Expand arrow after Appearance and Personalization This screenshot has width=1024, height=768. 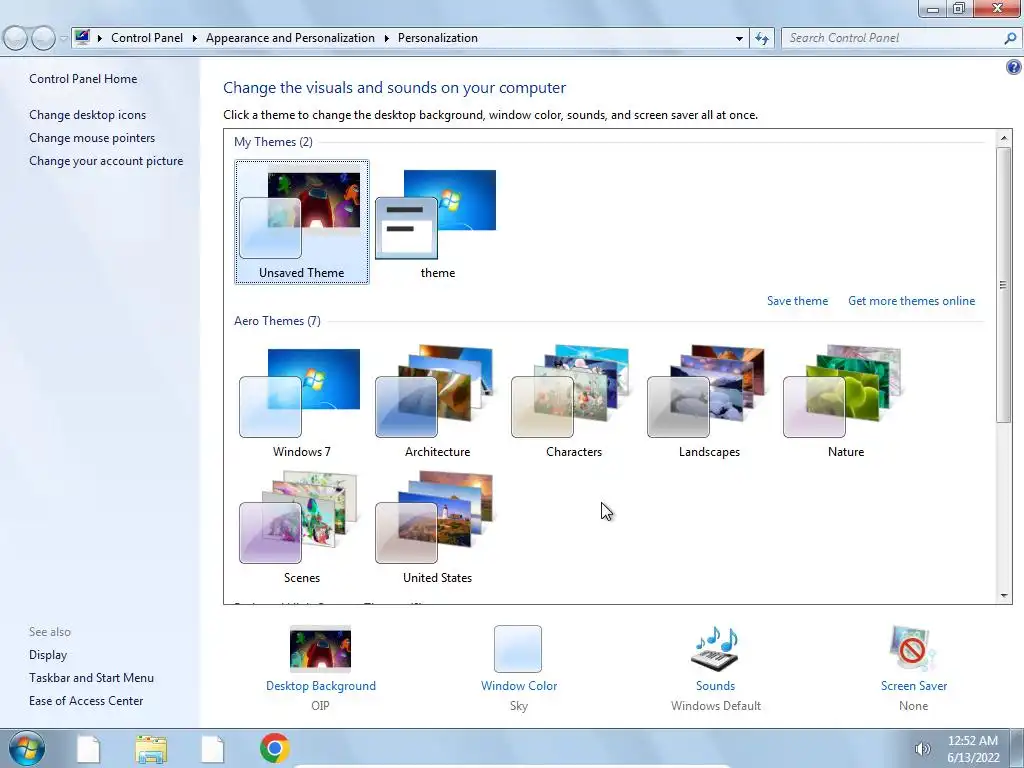387,39
